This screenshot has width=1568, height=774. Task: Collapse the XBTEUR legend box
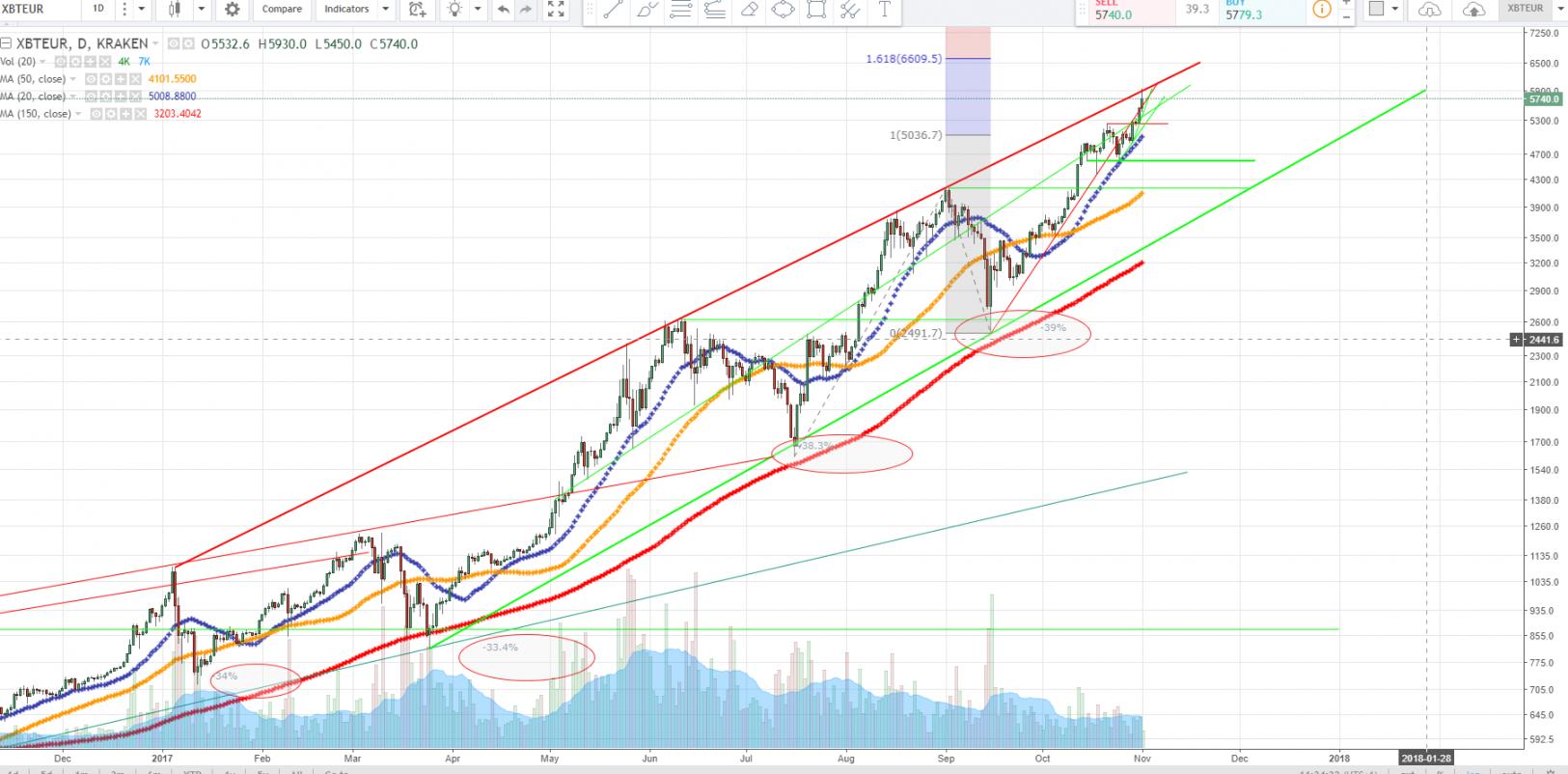(x=6, y=43)
